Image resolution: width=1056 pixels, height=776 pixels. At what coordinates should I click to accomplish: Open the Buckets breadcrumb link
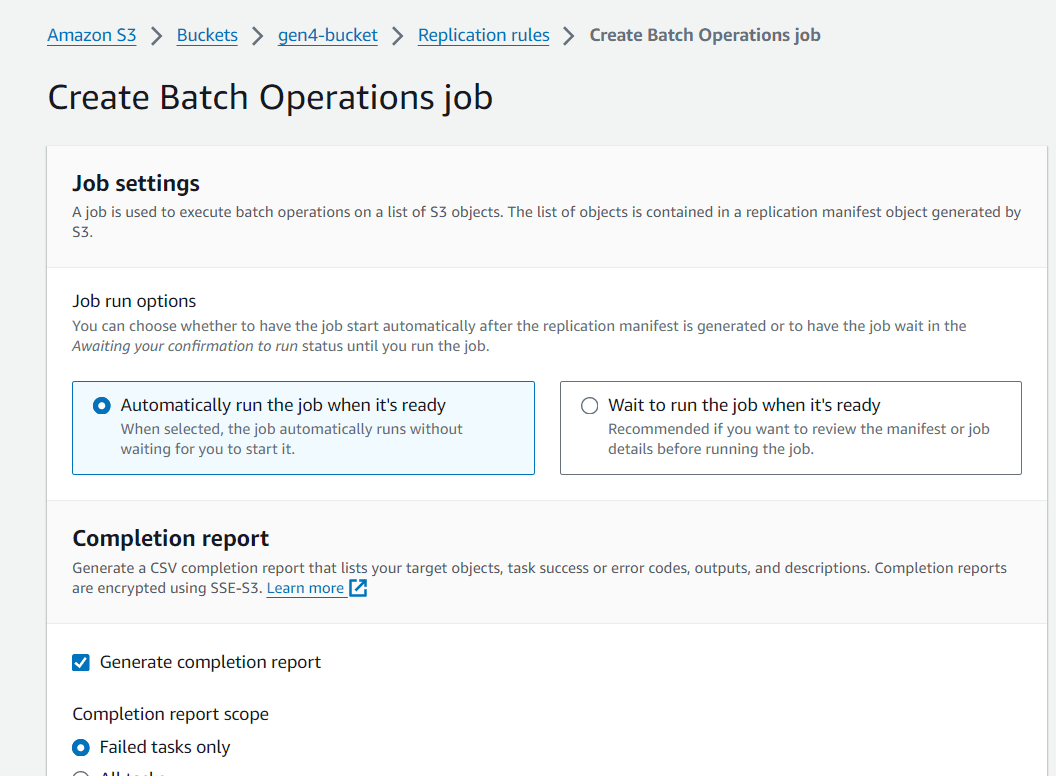207,35
